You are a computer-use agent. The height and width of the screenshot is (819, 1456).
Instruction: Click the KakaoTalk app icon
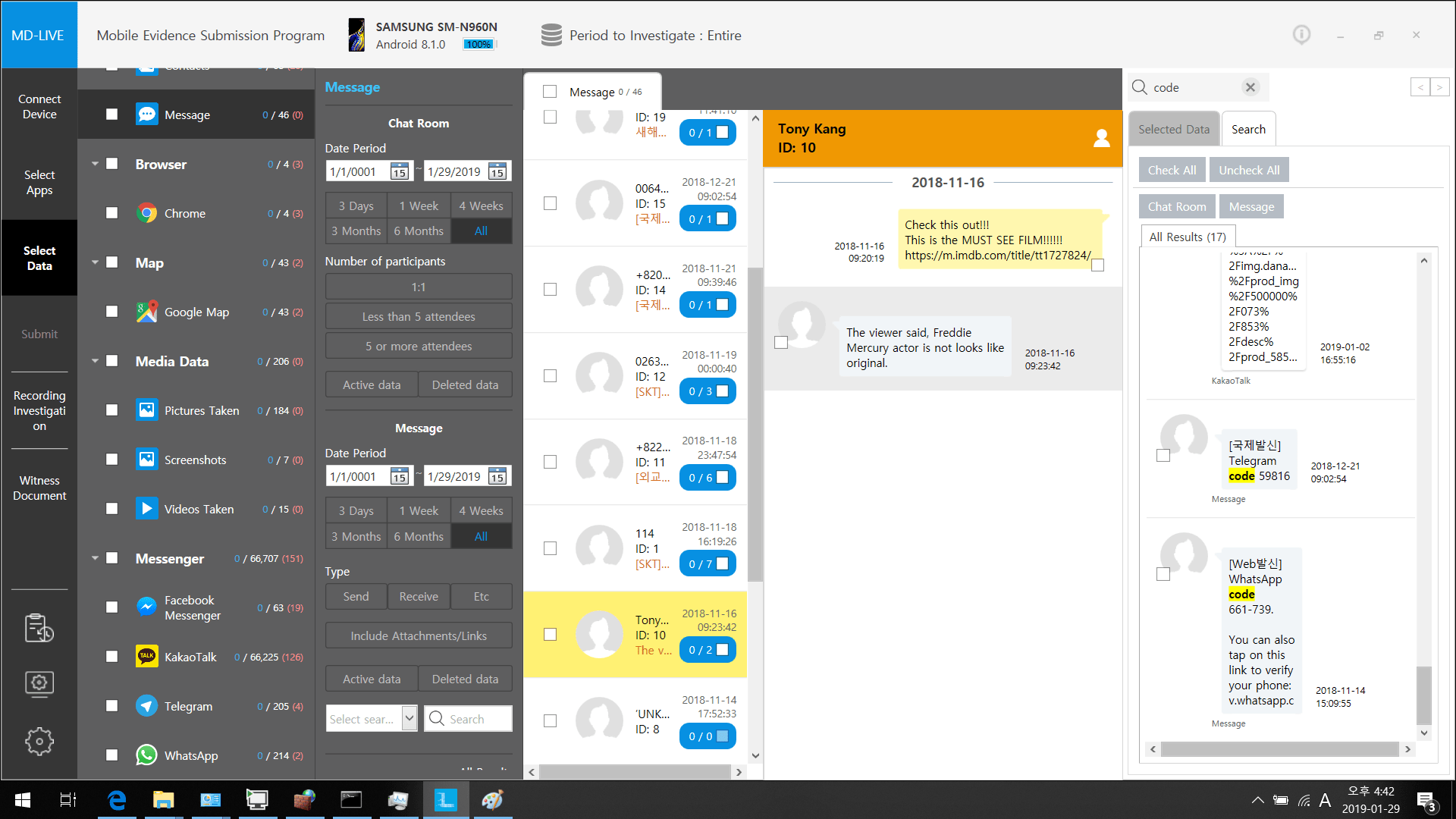tap(146, 657)
